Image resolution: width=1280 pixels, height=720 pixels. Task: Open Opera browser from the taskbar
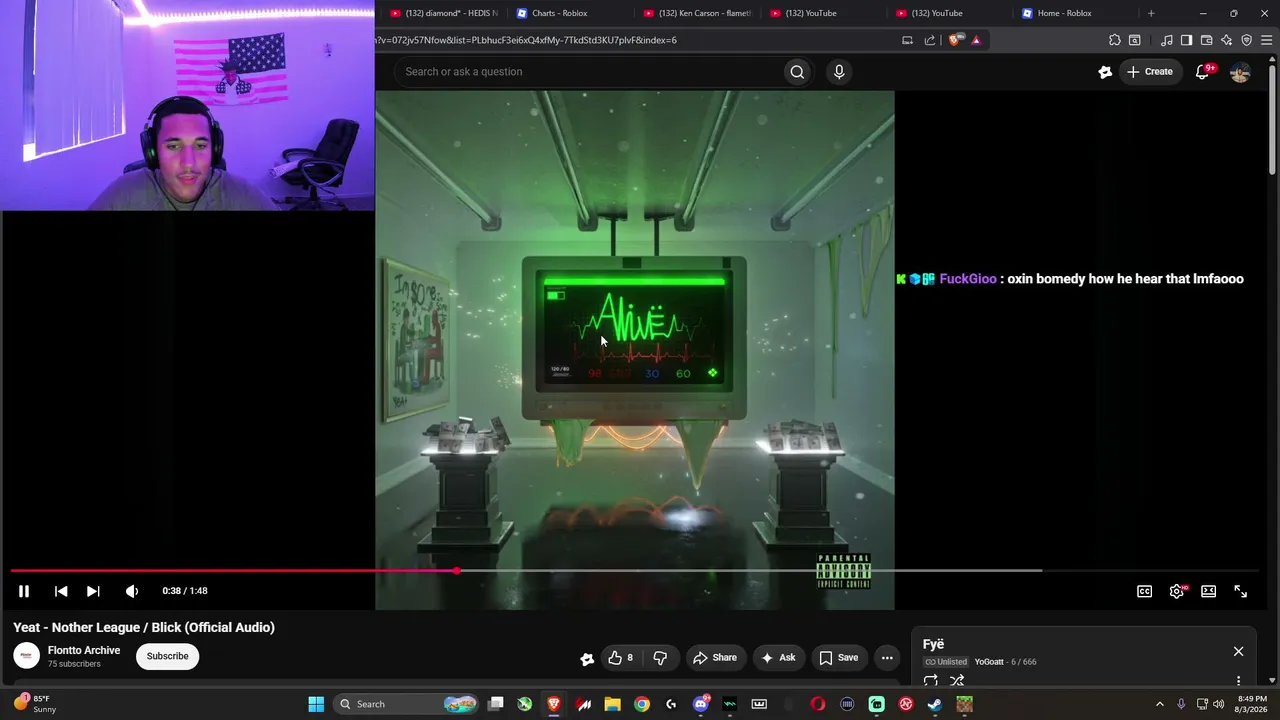[818, 704]
